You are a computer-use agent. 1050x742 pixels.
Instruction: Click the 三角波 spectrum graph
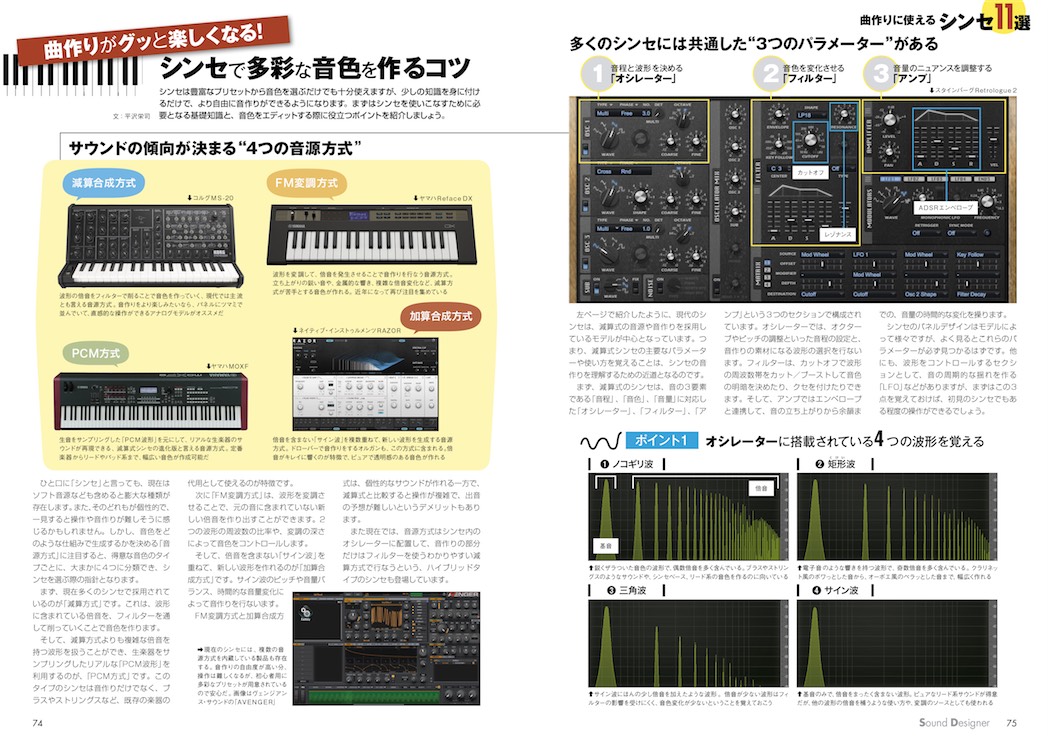coord(688,644)
